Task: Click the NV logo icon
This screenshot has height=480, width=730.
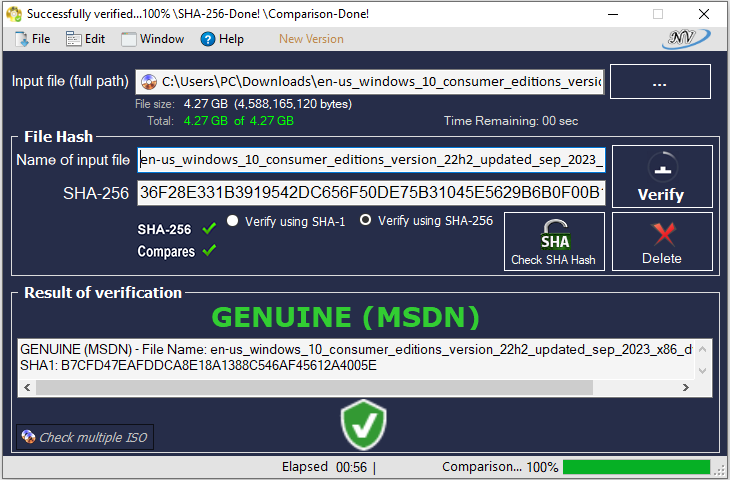Action: click(x=685, y=38)
